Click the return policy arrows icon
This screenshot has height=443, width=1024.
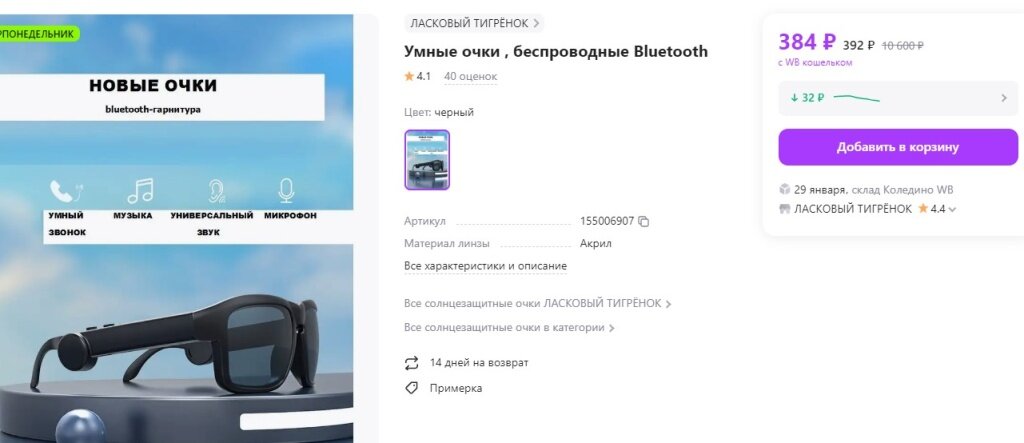411,363
